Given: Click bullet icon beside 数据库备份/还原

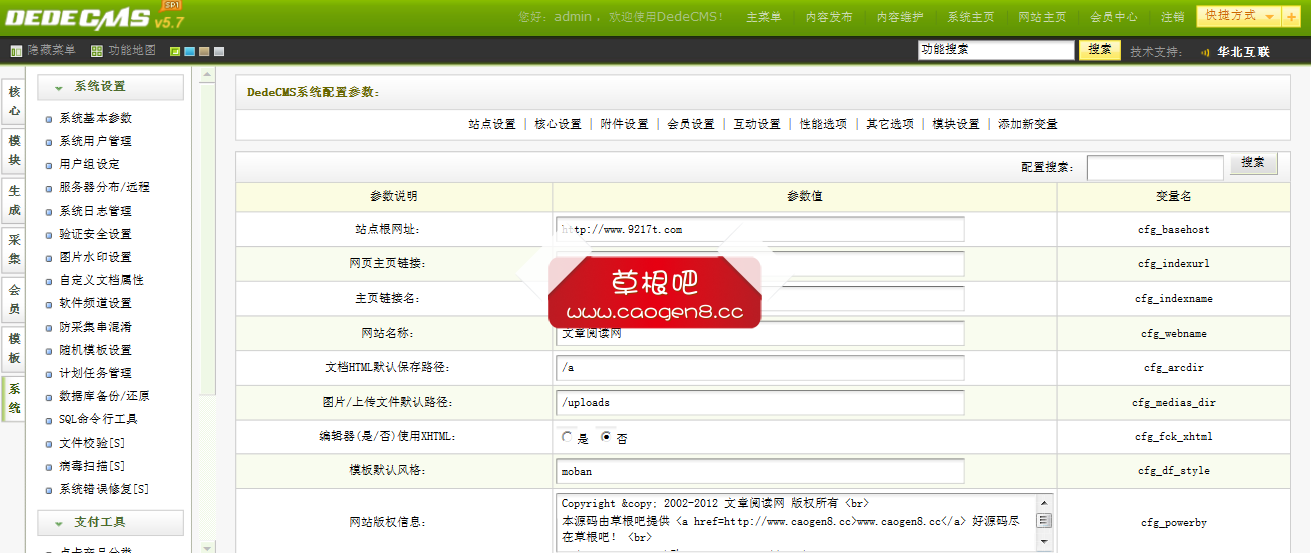Looking at the screenshot, I should click(49, 397).
